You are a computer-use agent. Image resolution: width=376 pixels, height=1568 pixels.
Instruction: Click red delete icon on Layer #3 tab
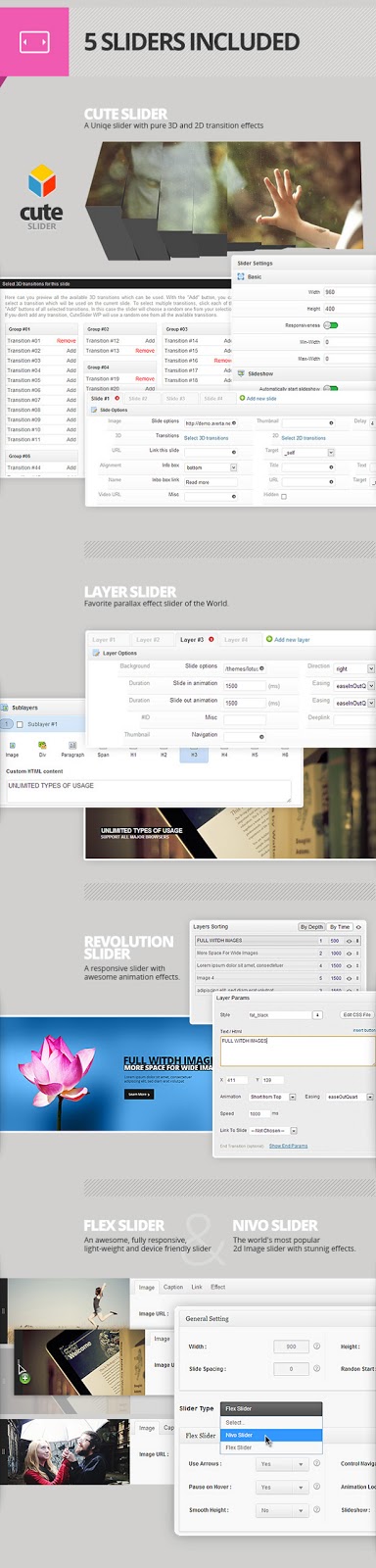coord(211,639)
